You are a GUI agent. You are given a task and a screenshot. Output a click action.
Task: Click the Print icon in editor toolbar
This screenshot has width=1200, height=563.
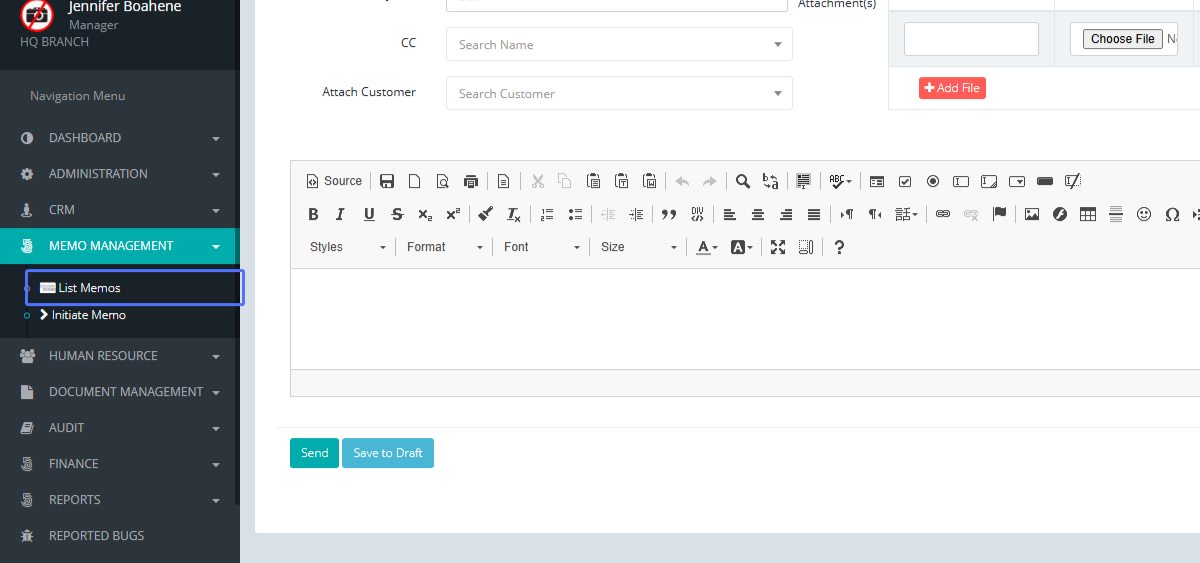(x=471, y=181)
